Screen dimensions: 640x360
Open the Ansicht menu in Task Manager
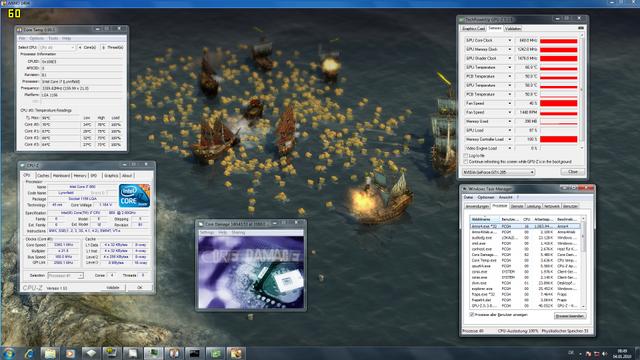pyautogui.click(x=505, y=197)
